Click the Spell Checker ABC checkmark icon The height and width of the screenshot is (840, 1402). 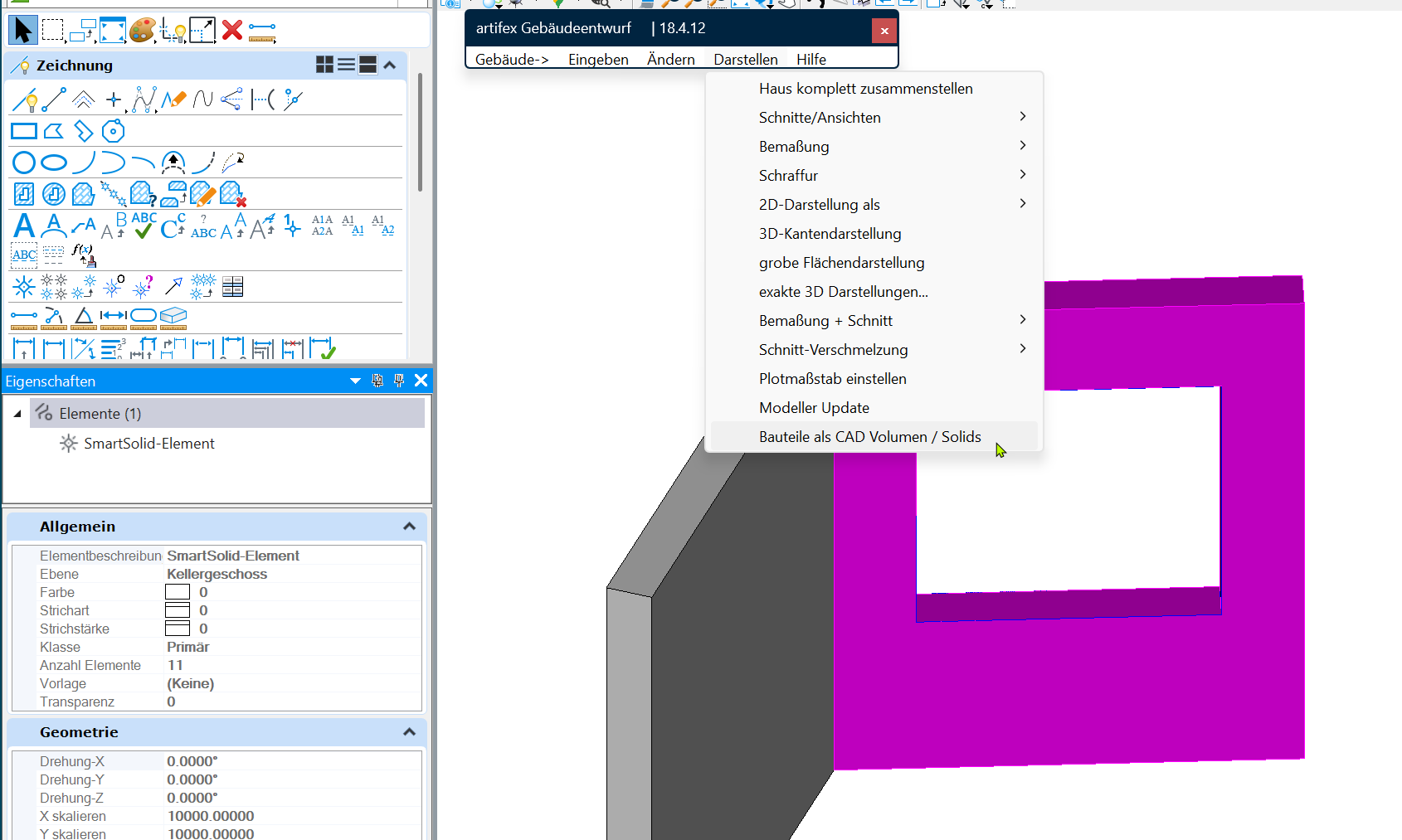[x=144, y=226]
